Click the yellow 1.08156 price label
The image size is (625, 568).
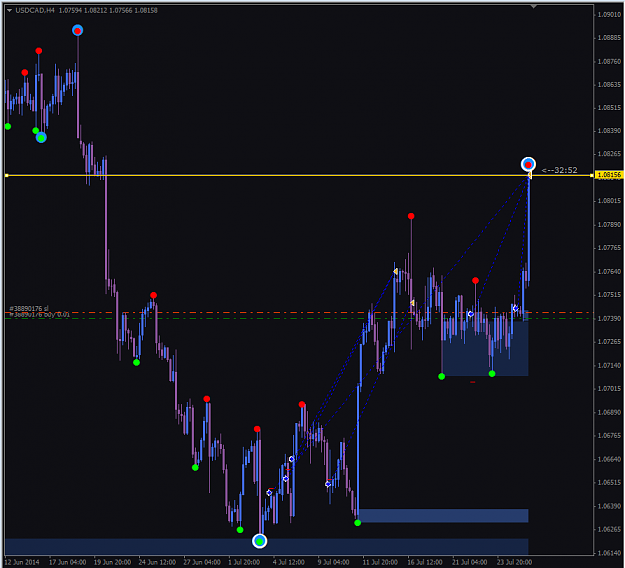[609, 175]
